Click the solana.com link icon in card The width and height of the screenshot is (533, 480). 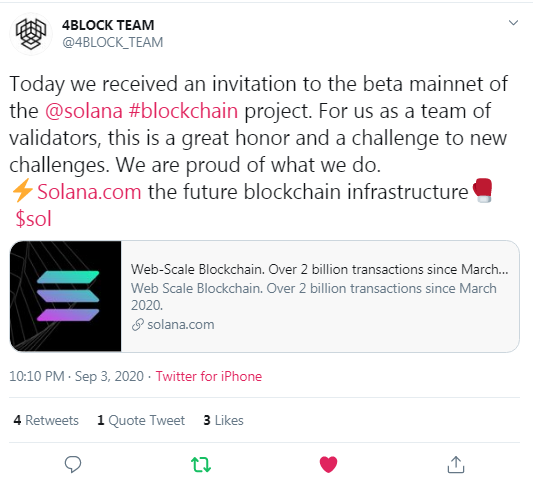[x=137, y=325]
